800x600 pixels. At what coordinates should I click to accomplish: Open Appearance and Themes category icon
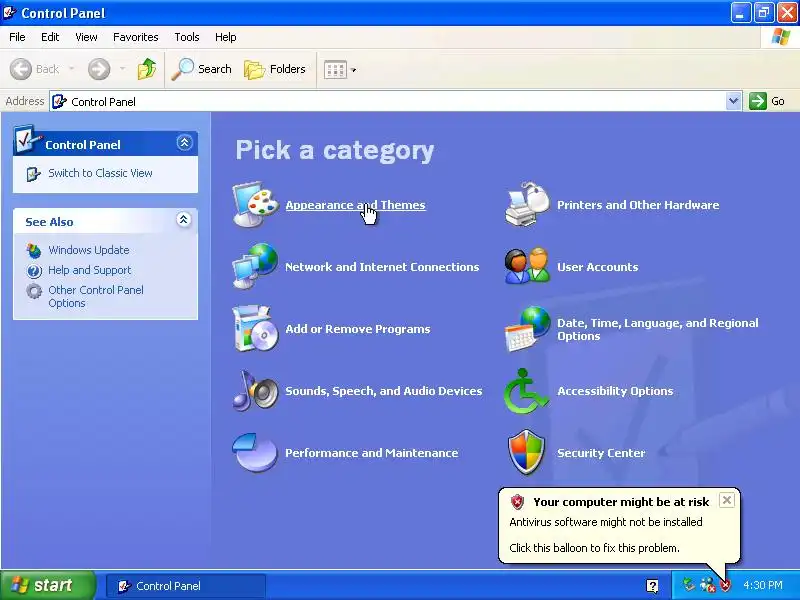(255, 204)
